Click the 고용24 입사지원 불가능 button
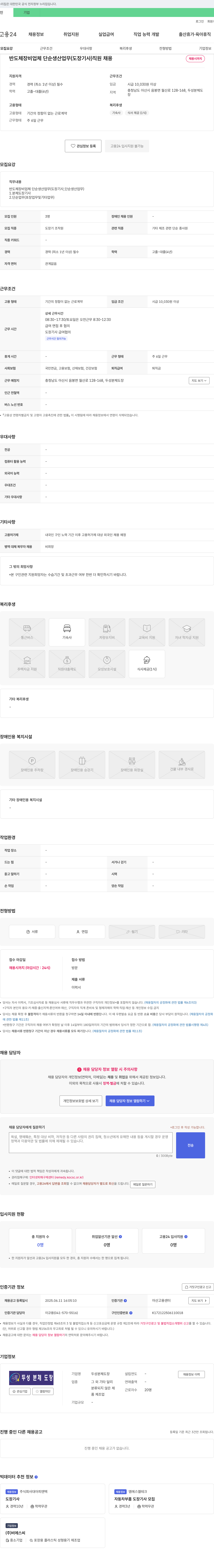The image size is (214, 1568). [127, 146]
